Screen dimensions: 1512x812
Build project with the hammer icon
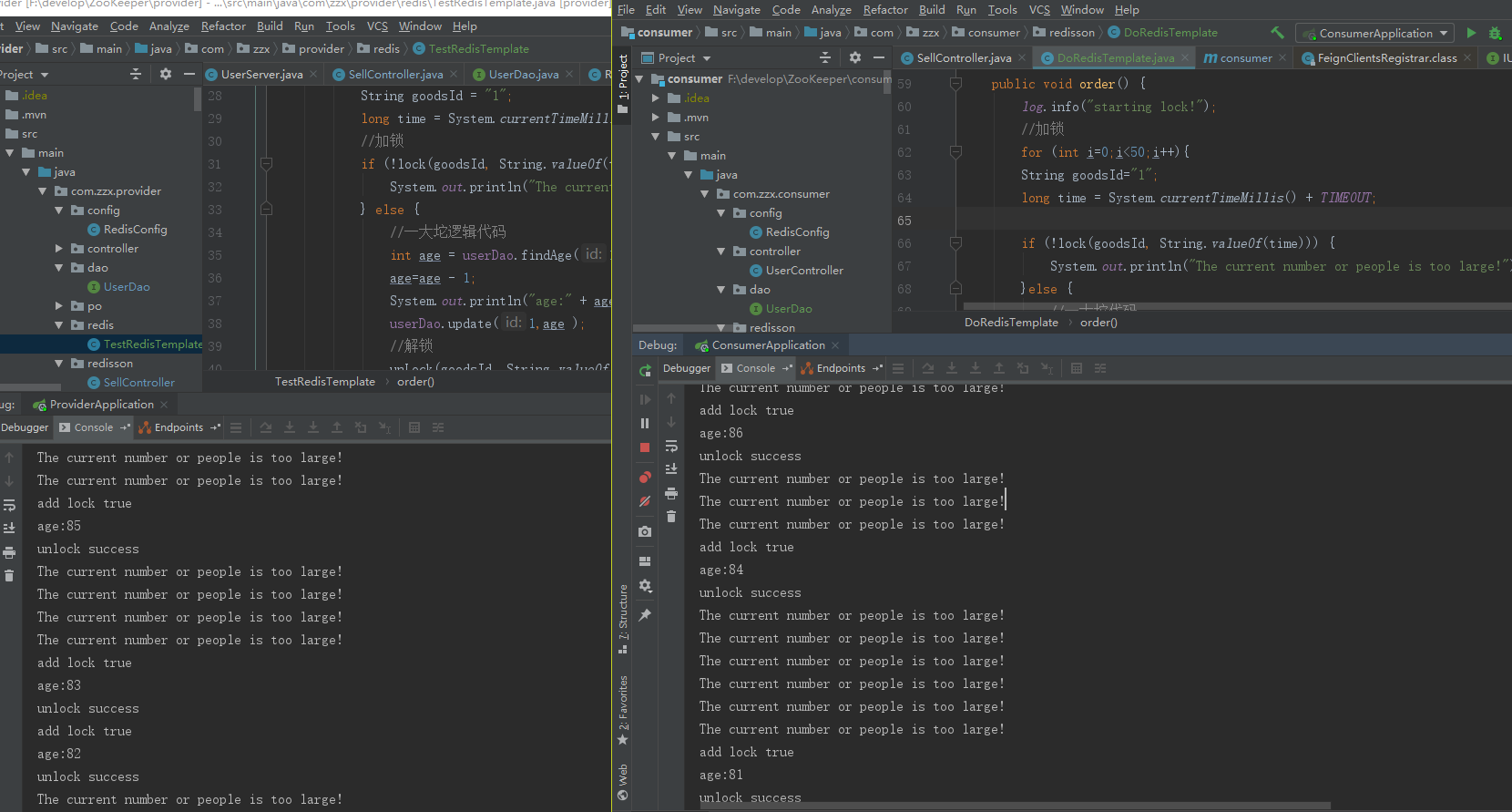(1277, 33)
